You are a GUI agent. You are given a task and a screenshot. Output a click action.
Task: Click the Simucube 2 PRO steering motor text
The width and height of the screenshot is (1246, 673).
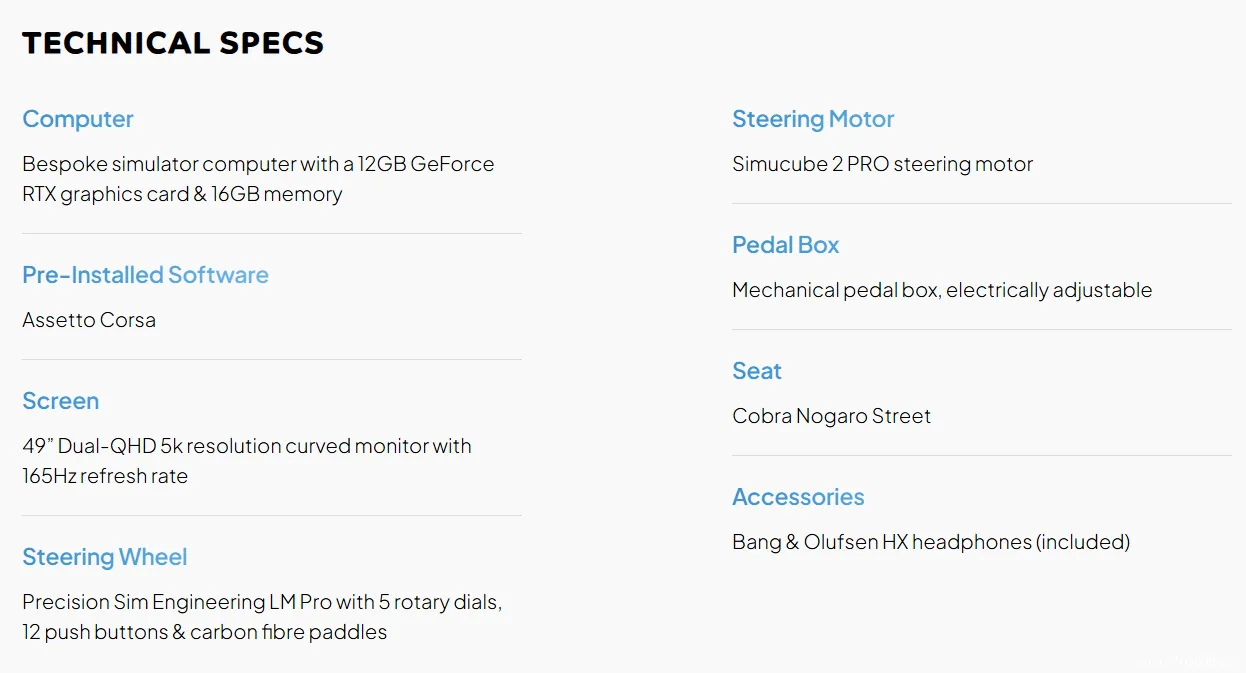click(x=883, y=164)
